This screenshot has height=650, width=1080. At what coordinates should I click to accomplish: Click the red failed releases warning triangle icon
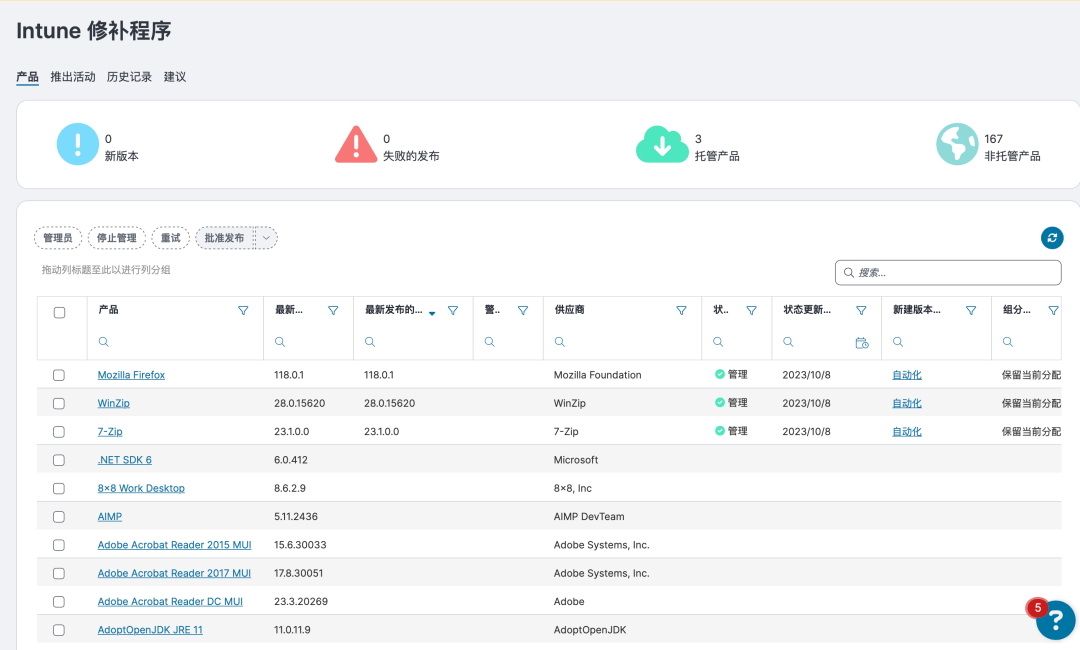357,143
